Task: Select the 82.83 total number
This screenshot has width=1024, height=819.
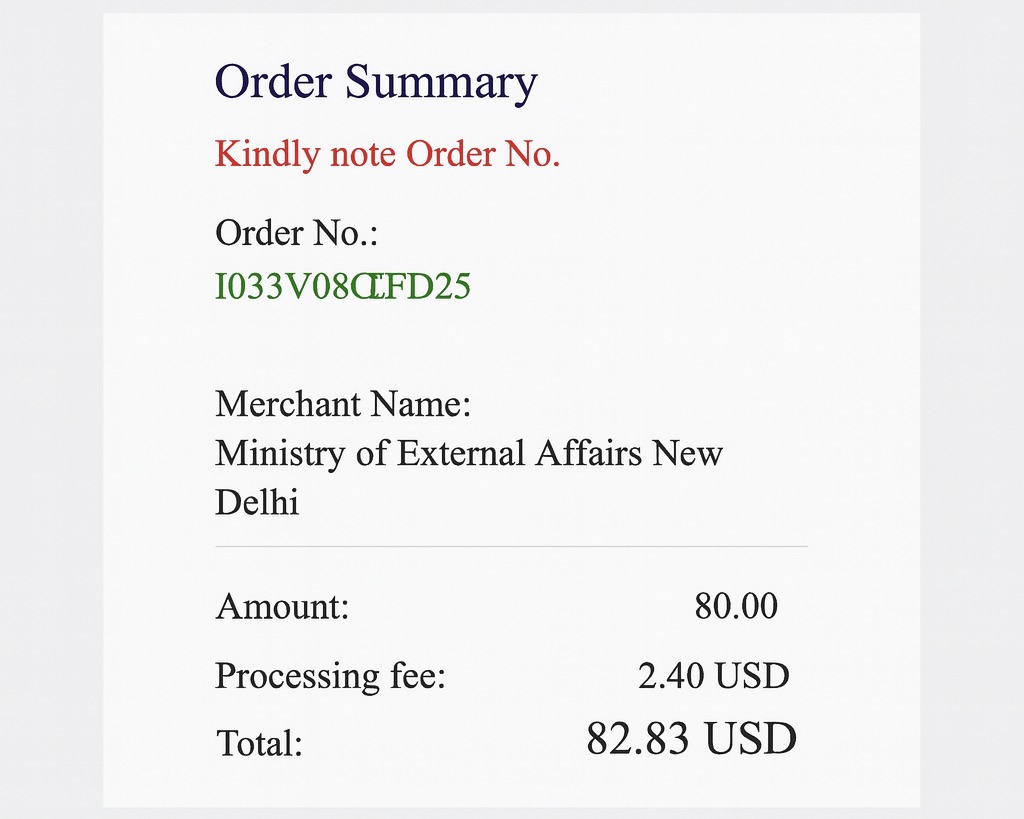Action: pyautogui.click(x=637, y=739)
